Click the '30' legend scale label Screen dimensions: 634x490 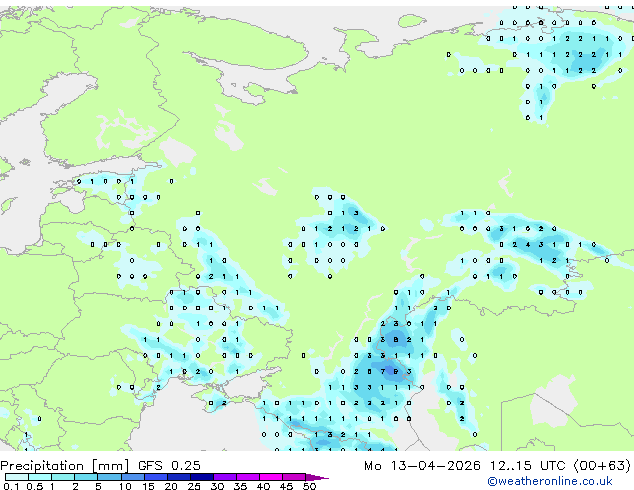217,486
